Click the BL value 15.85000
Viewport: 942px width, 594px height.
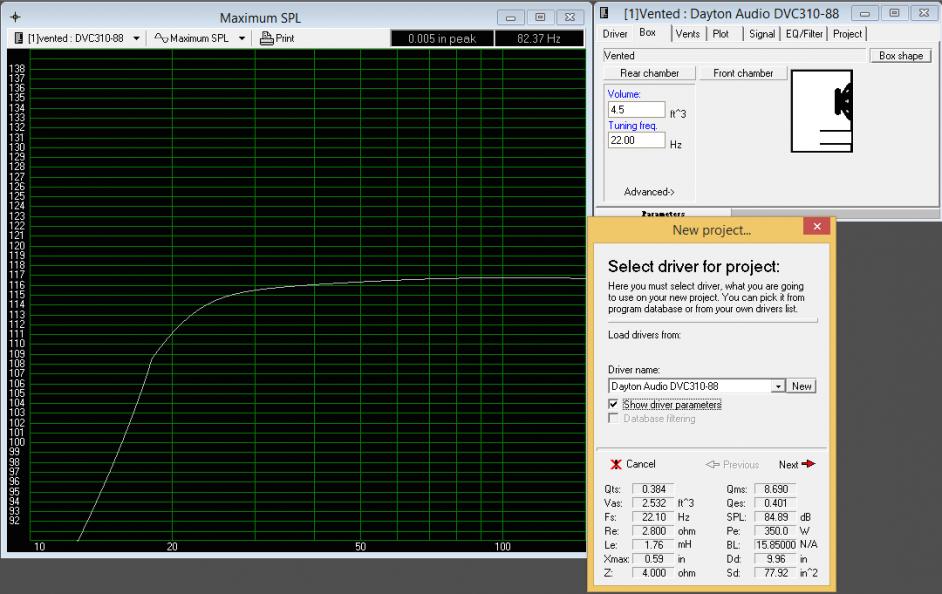coord(776,545)
